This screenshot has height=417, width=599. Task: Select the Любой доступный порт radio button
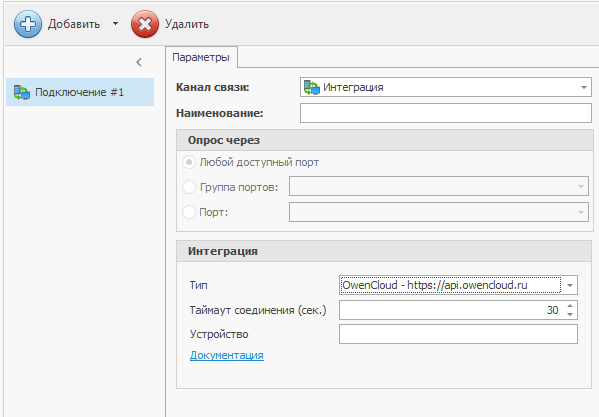pyautogui.click(x=189, y=162)
